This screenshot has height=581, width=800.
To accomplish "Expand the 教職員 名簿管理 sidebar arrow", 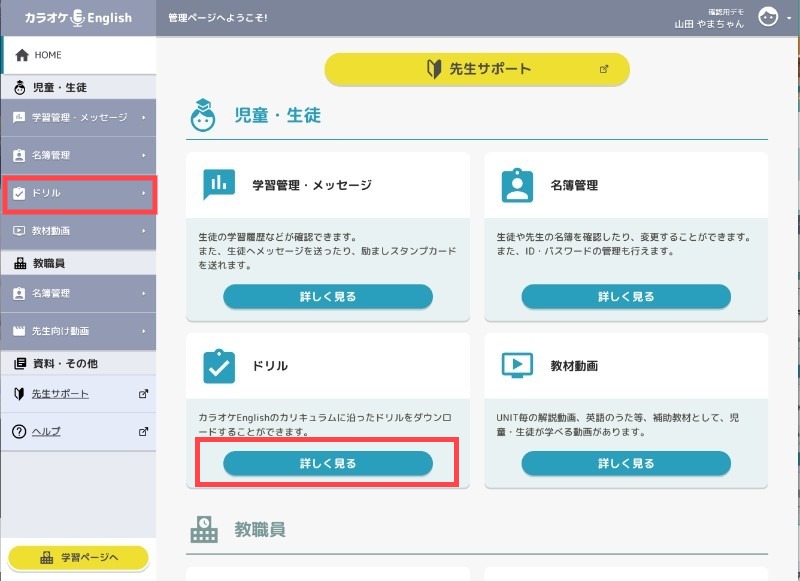I will [x=144, y=294].
